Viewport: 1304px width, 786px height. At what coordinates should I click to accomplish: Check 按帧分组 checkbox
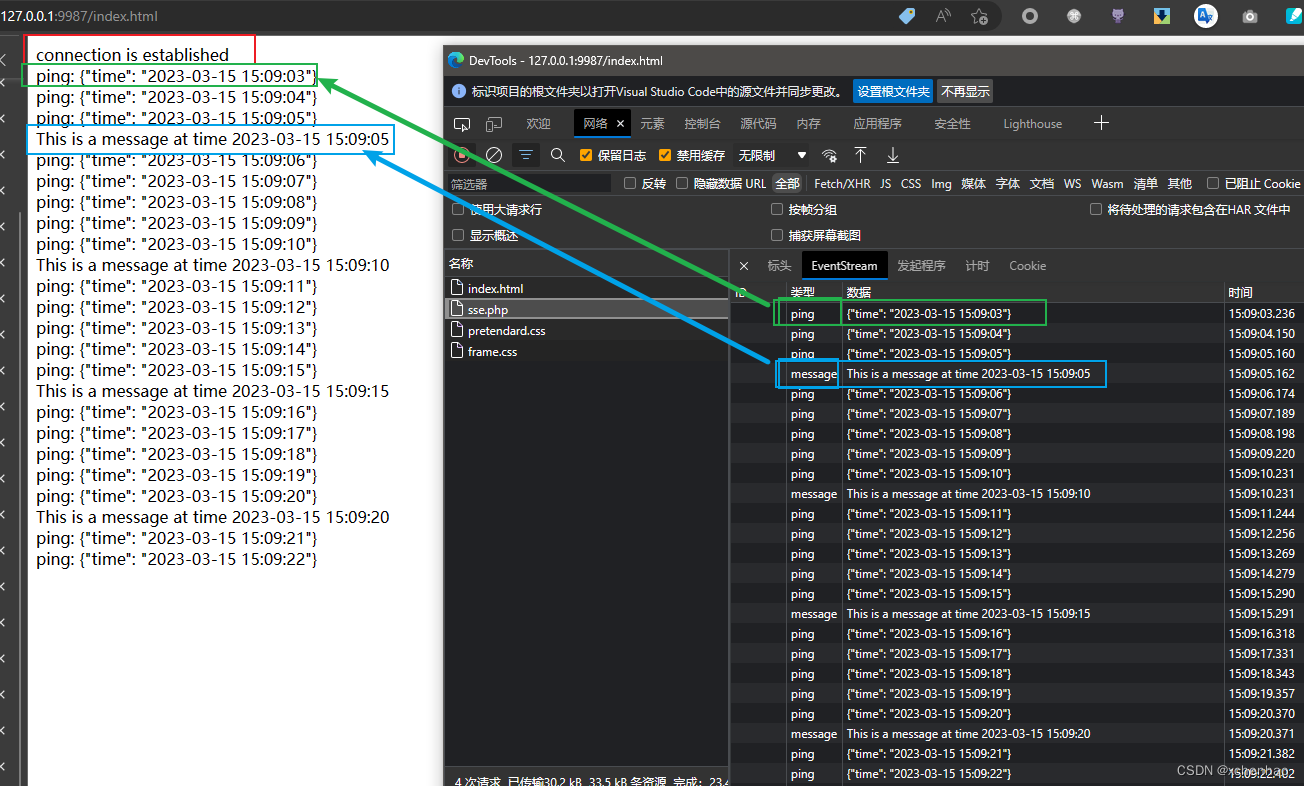[777, 209]
